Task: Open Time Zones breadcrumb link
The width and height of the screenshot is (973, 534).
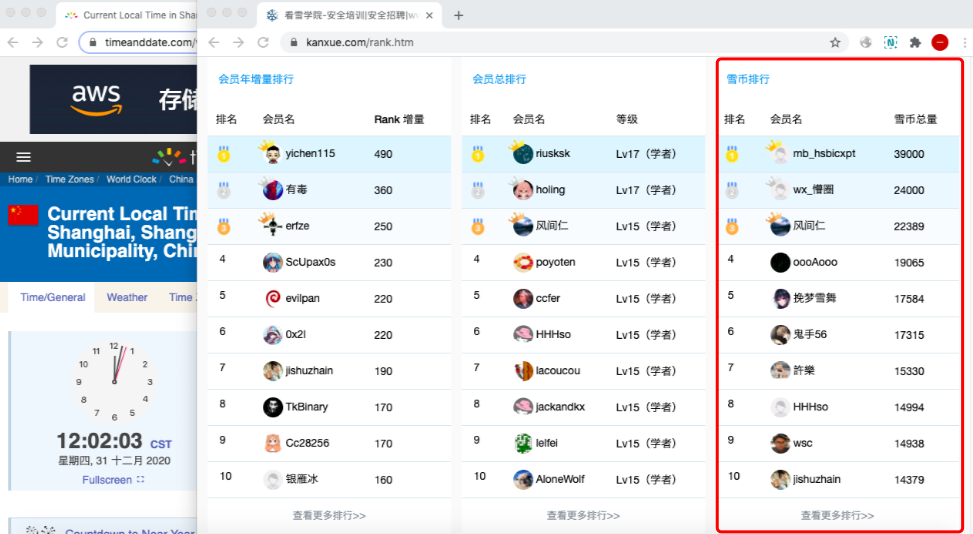Action: point(70,179)
